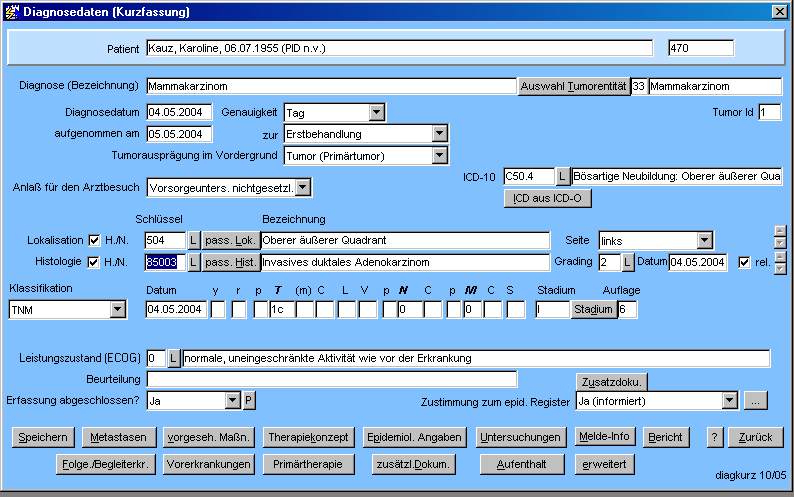The width and height of the screenshot is (794, 497).
Task: Click the Speichern button
Action: pyautogui.click(x=43, y=438)
